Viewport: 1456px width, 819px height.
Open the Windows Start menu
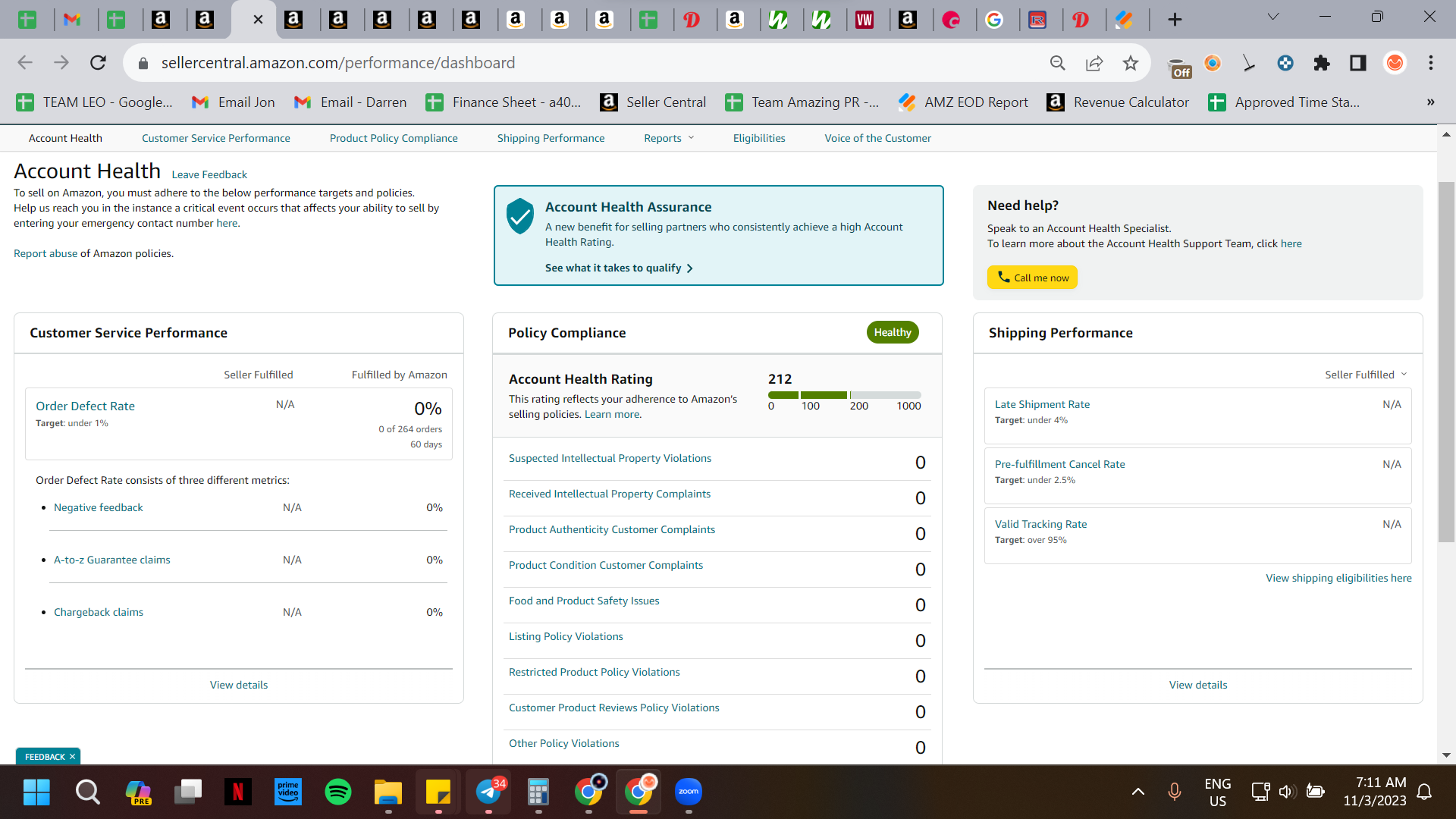coord(36,792)
